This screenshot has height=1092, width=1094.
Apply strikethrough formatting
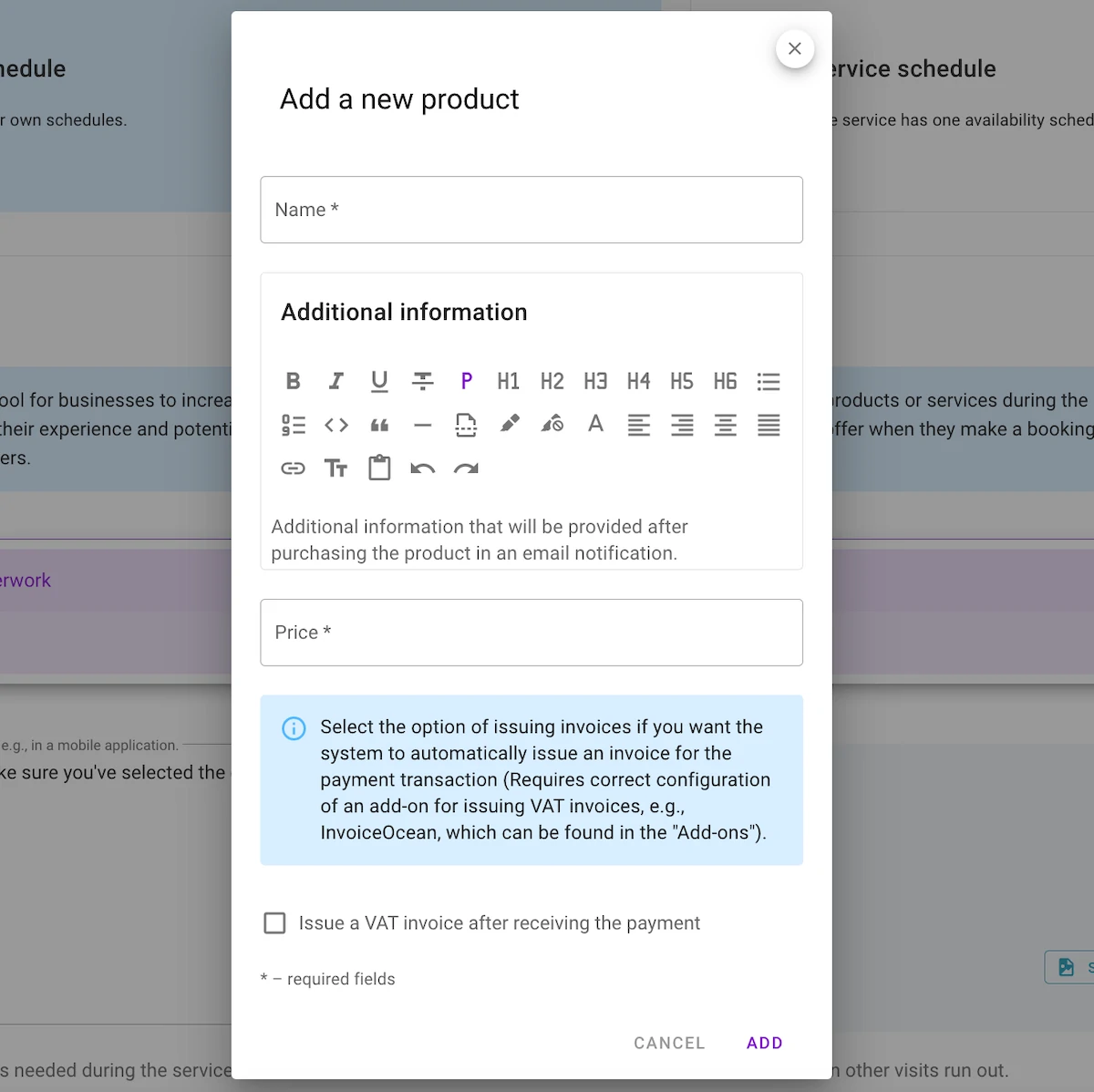423,381
